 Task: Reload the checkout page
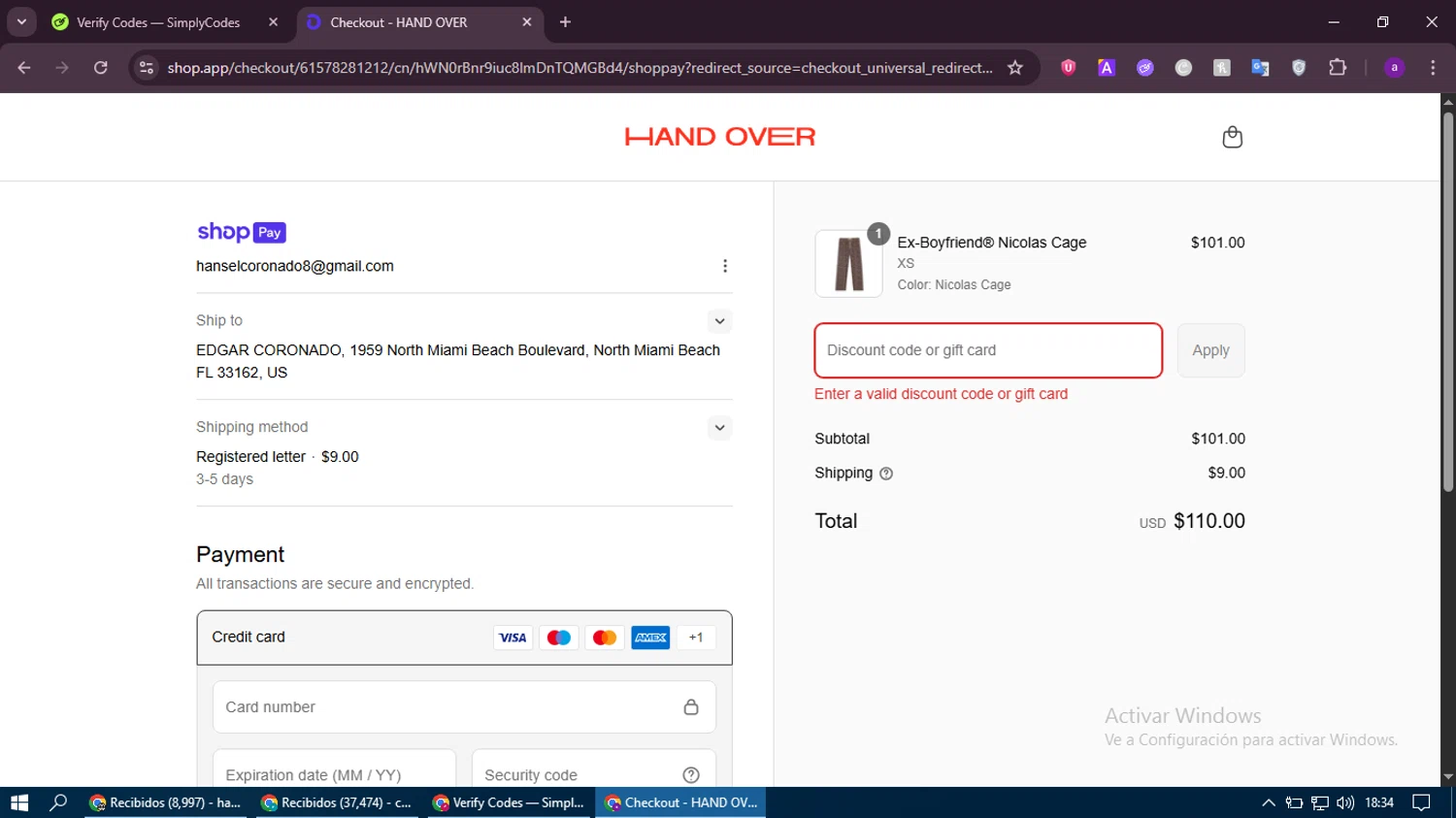pos(101,68)
